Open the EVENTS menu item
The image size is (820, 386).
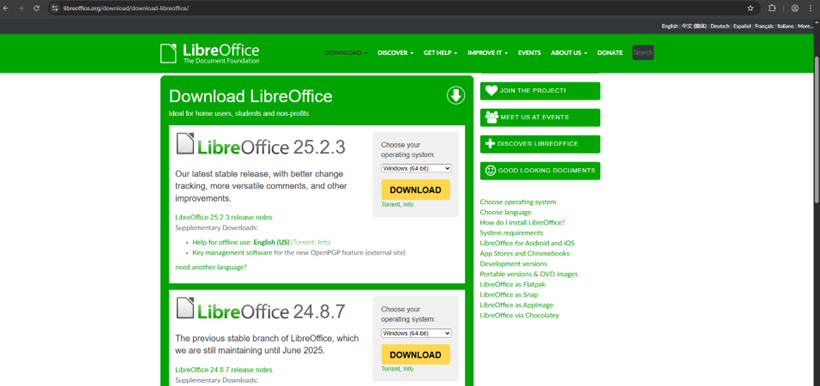coord(529,53)
